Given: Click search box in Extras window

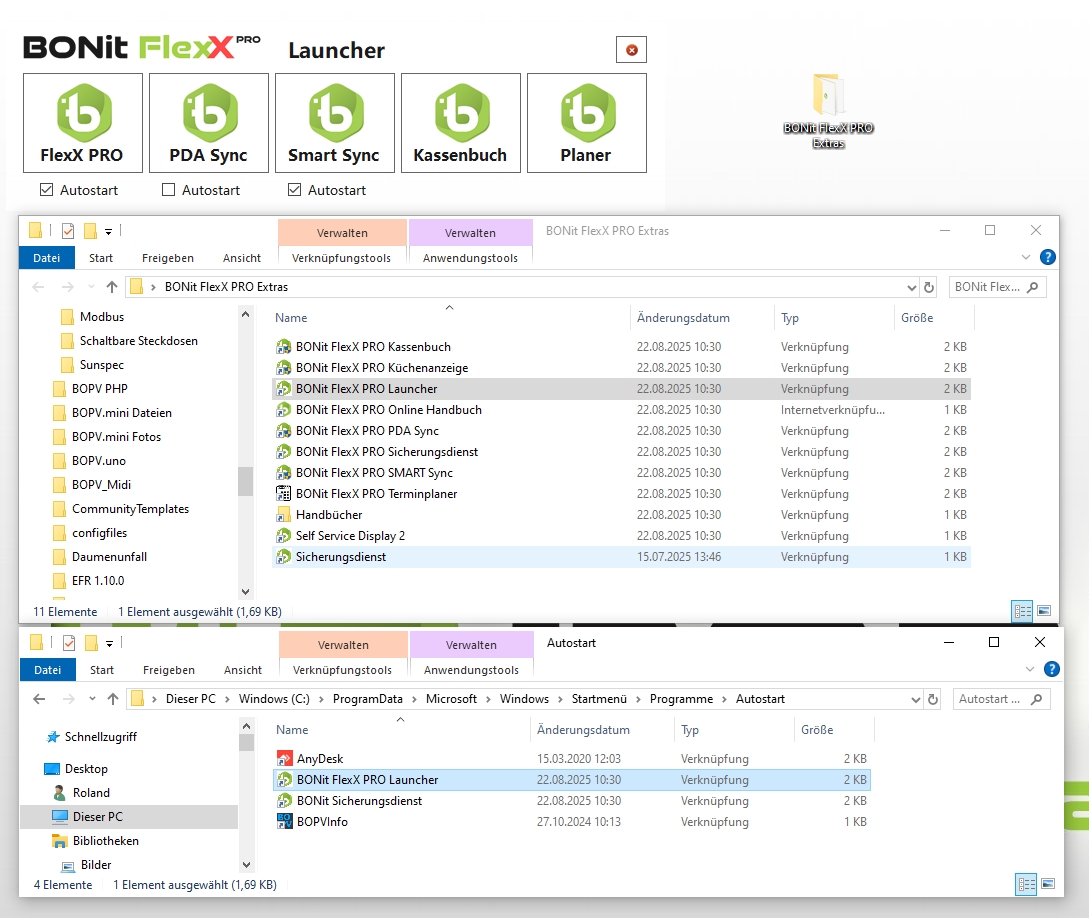Looking at the screenshot, I should 997,287.
